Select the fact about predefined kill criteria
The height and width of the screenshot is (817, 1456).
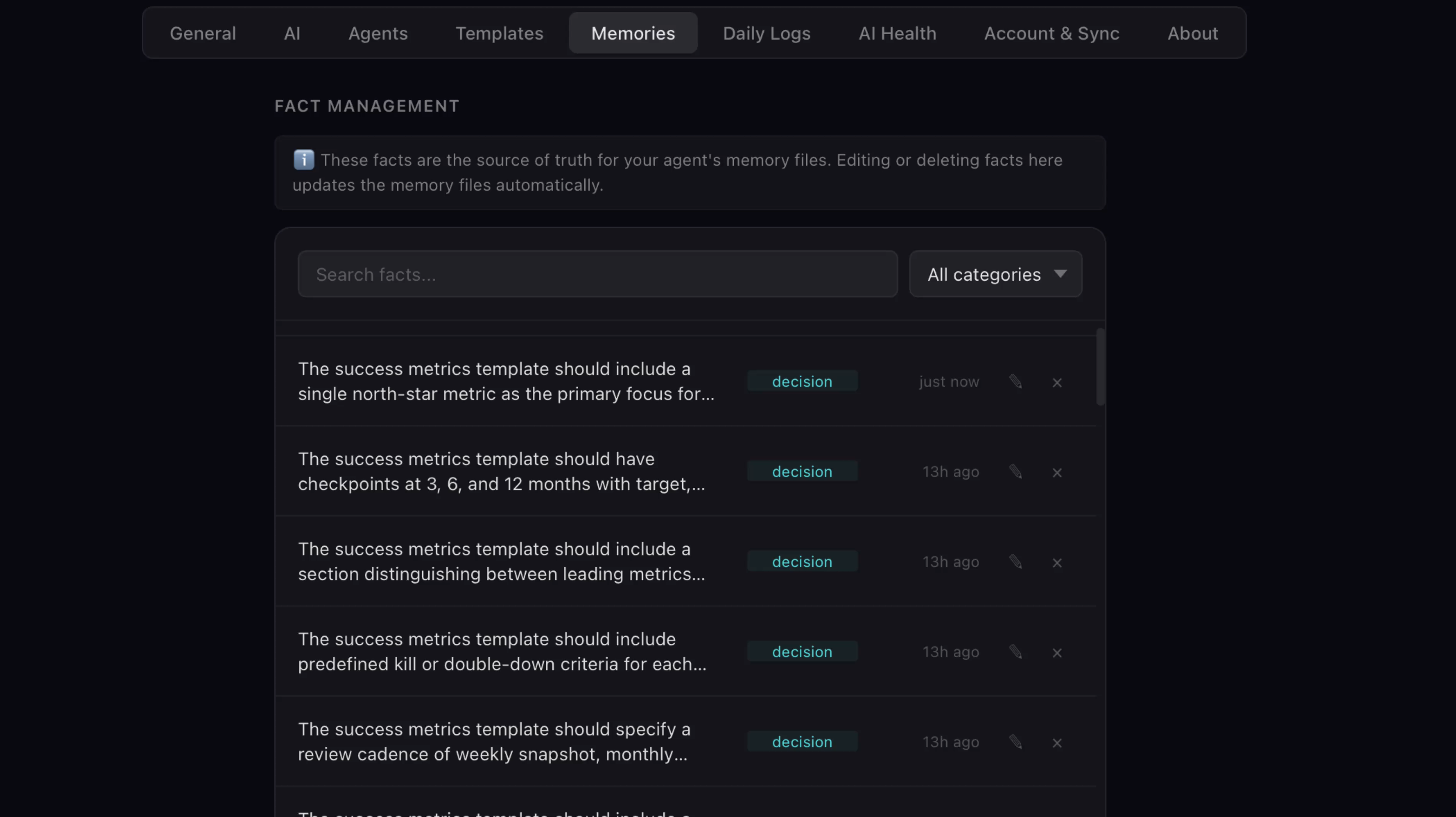502,651
